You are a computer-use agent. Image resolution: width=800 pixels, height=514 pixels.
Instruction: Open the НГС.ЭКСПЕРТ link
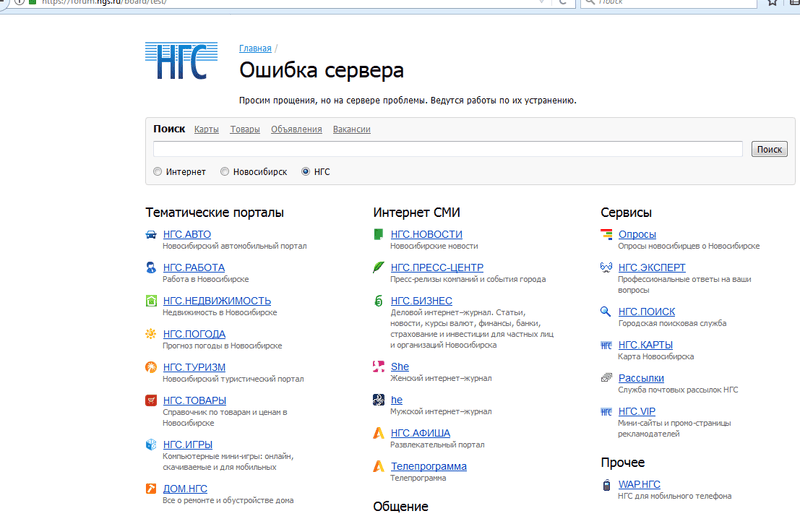[652, 267]
